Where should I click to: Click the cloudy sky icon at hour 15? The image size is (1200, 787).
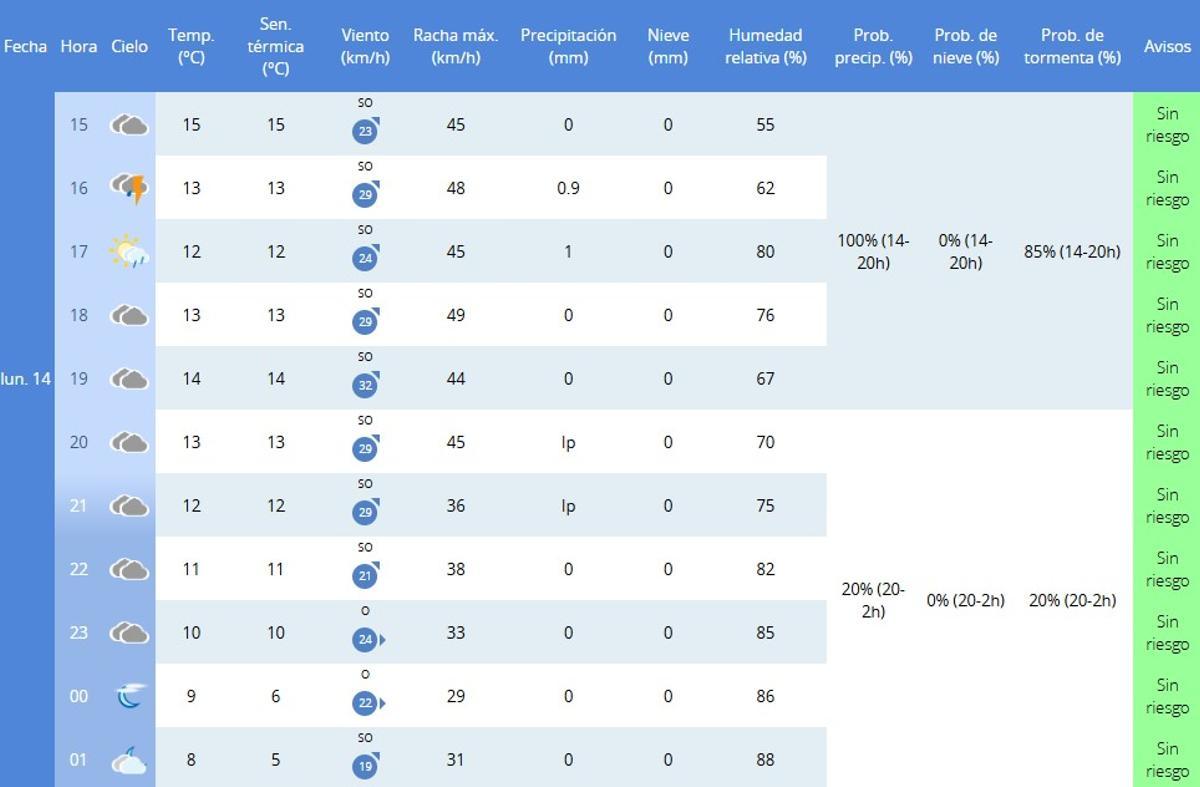pos(129,125)
